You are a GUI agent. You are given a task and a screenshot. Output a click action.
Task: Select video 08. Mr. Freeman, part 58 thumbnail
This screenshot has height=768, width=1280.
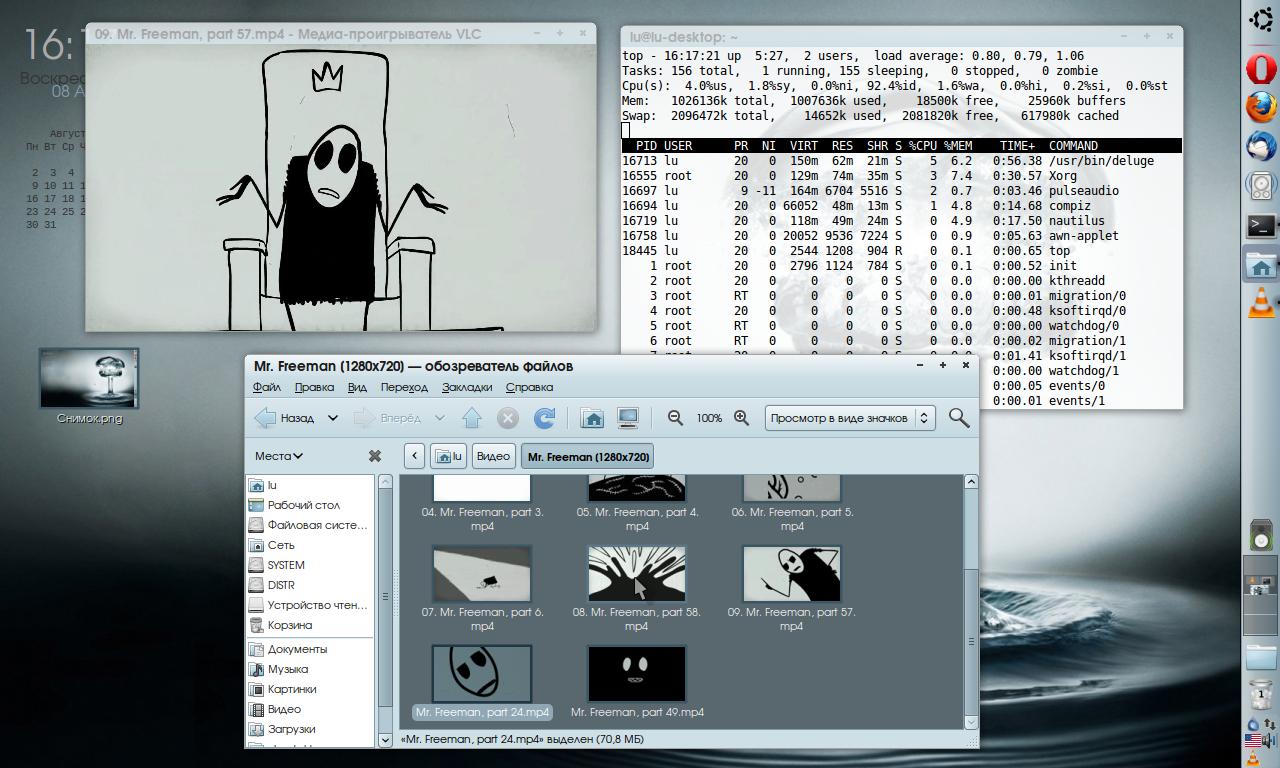pyautogui.click(x=637, y=574)
